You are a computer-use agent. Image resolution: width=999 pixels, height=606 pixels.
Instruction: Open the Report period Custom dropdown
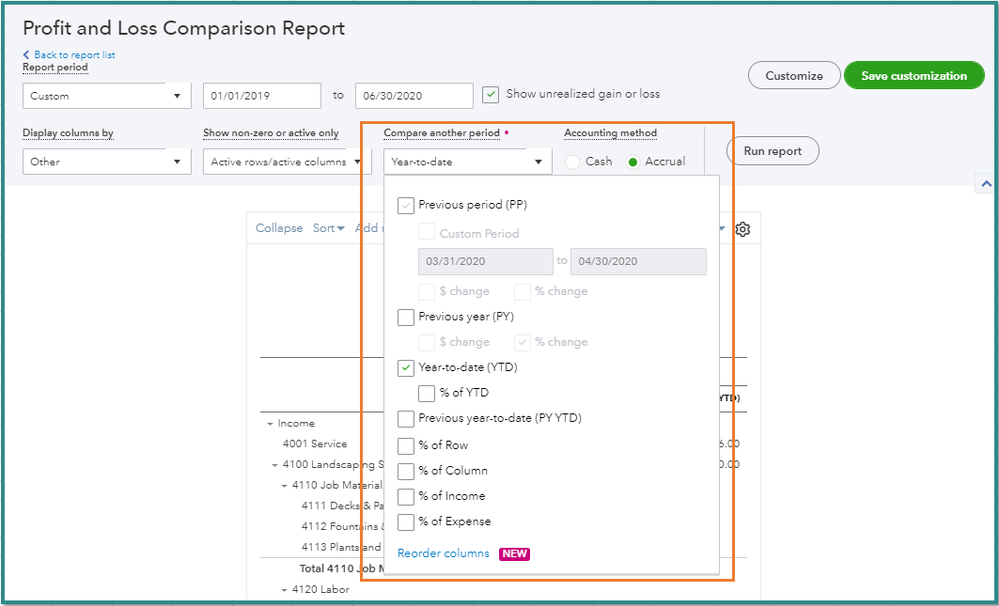(107, 96)
